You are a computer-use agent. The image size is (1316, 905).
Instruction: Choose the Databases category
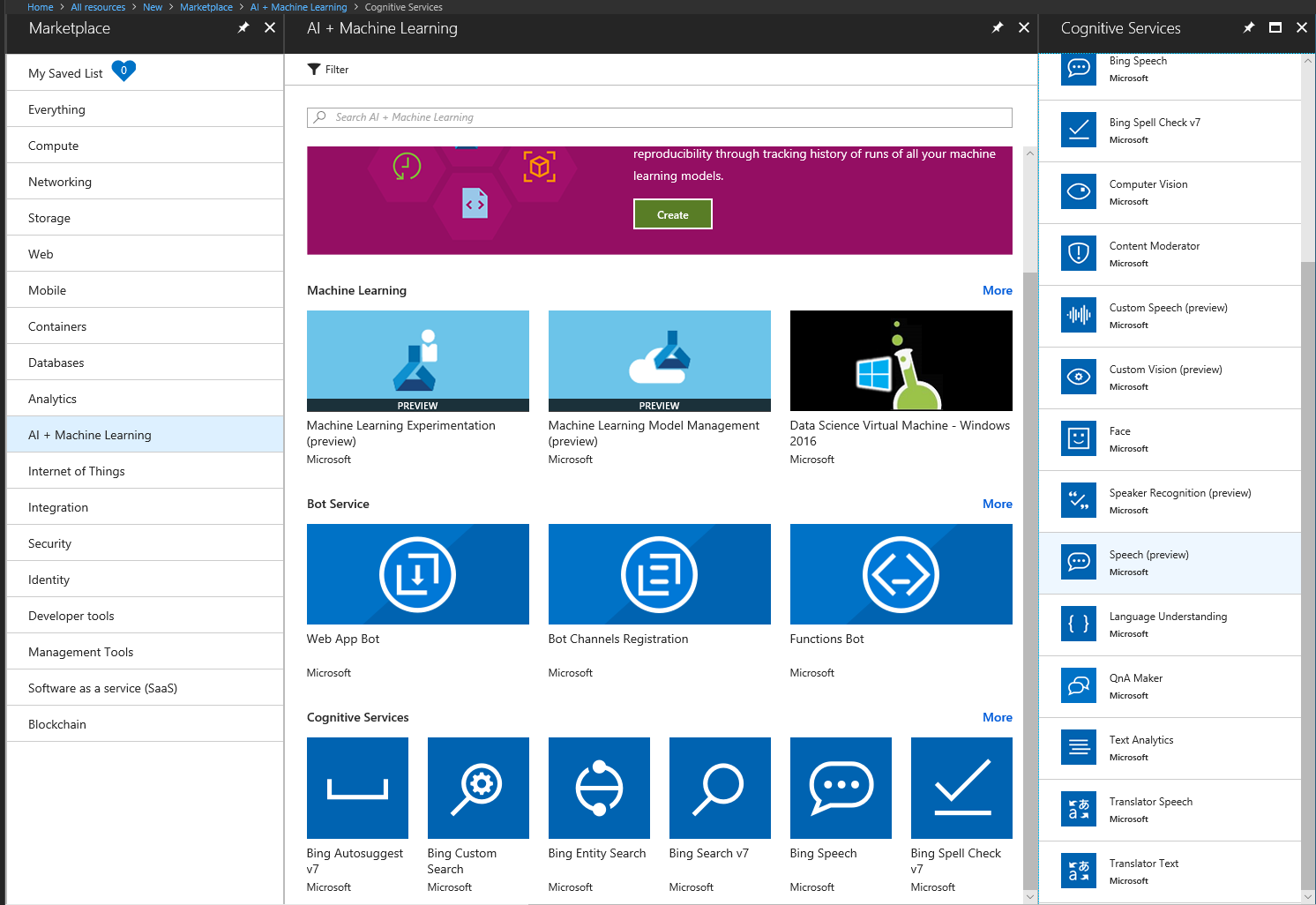[x=145, y=363]
